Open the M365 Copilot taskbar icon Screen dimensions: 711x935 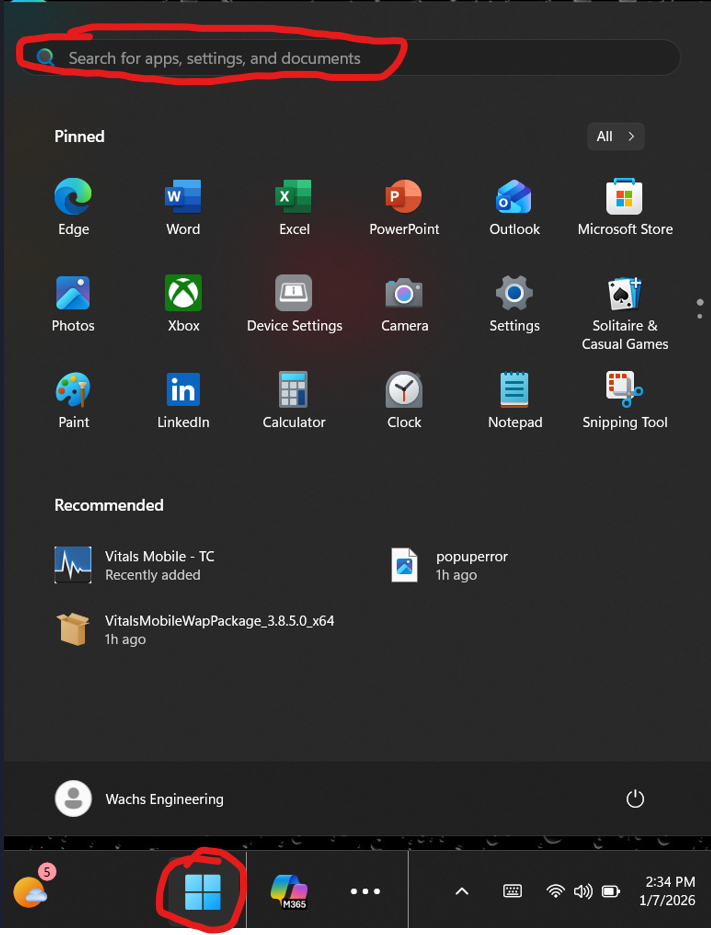[x=289, y=891]
